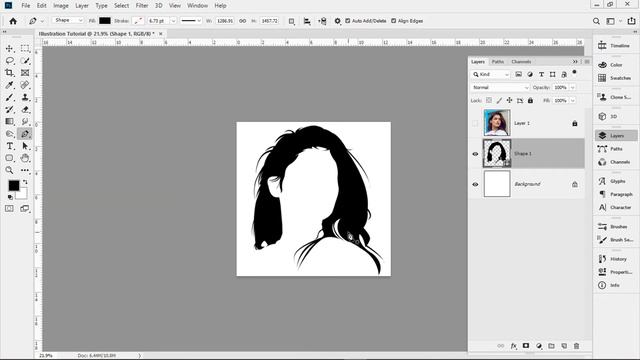This screenshot has width=640, height=360.
Task: Click the search magnifier icon at top right
Action: tap(596, 21)
